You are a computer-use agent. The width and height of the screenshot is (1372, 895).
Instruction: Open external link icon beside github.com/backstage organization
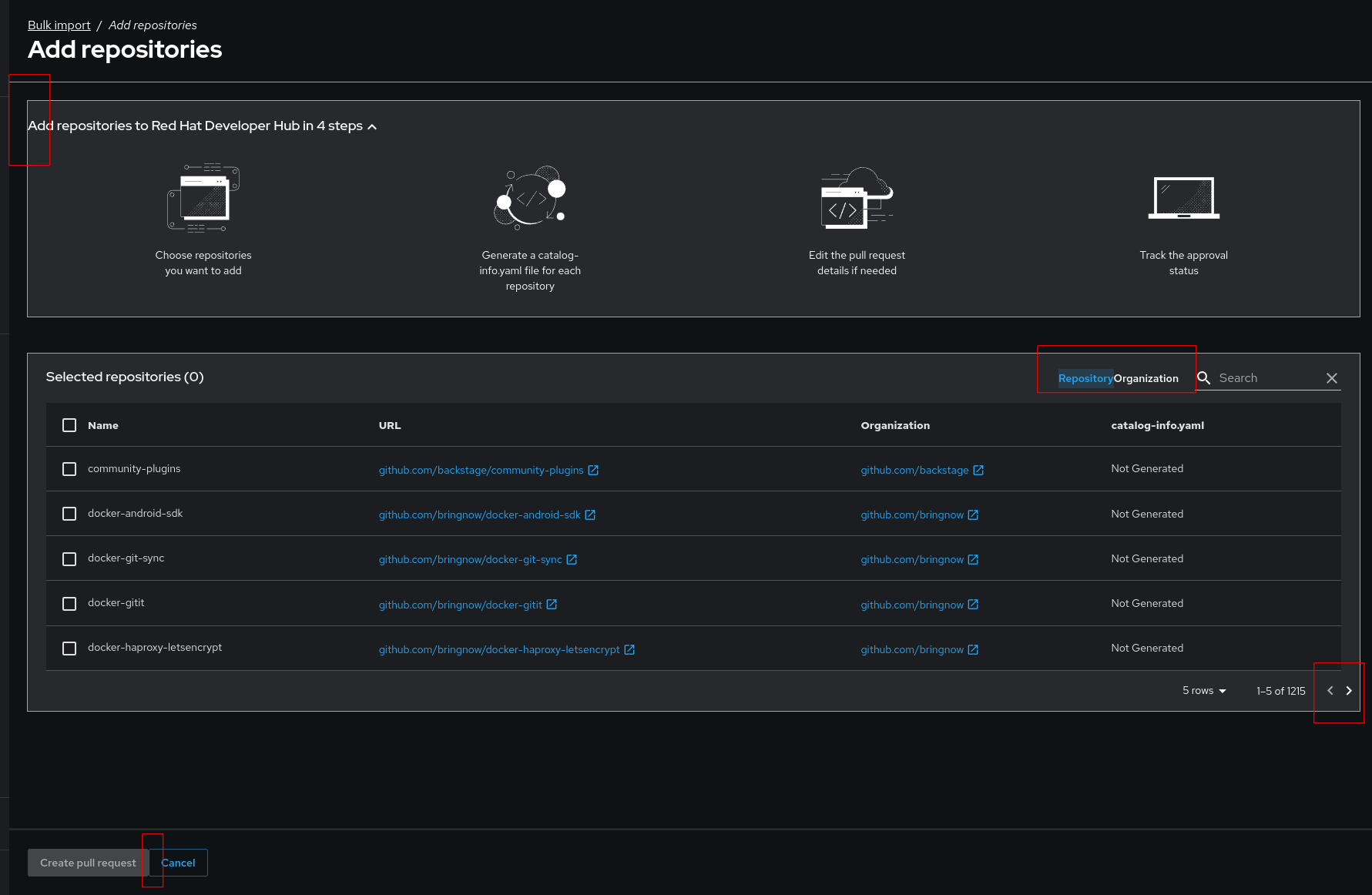pos(978,471)
